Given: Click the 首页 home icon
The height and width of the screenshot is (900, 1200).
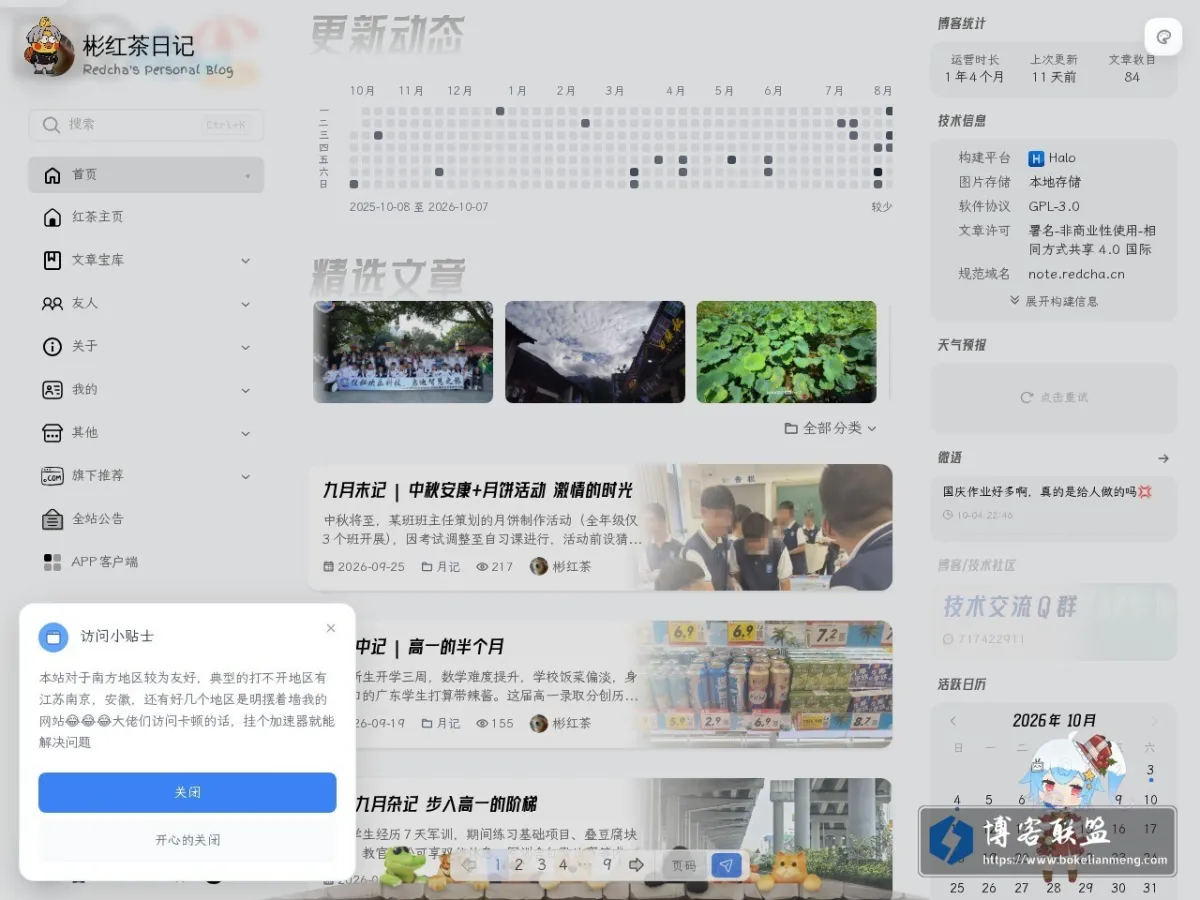Looking at the screenshot, I should coord(52,175).
